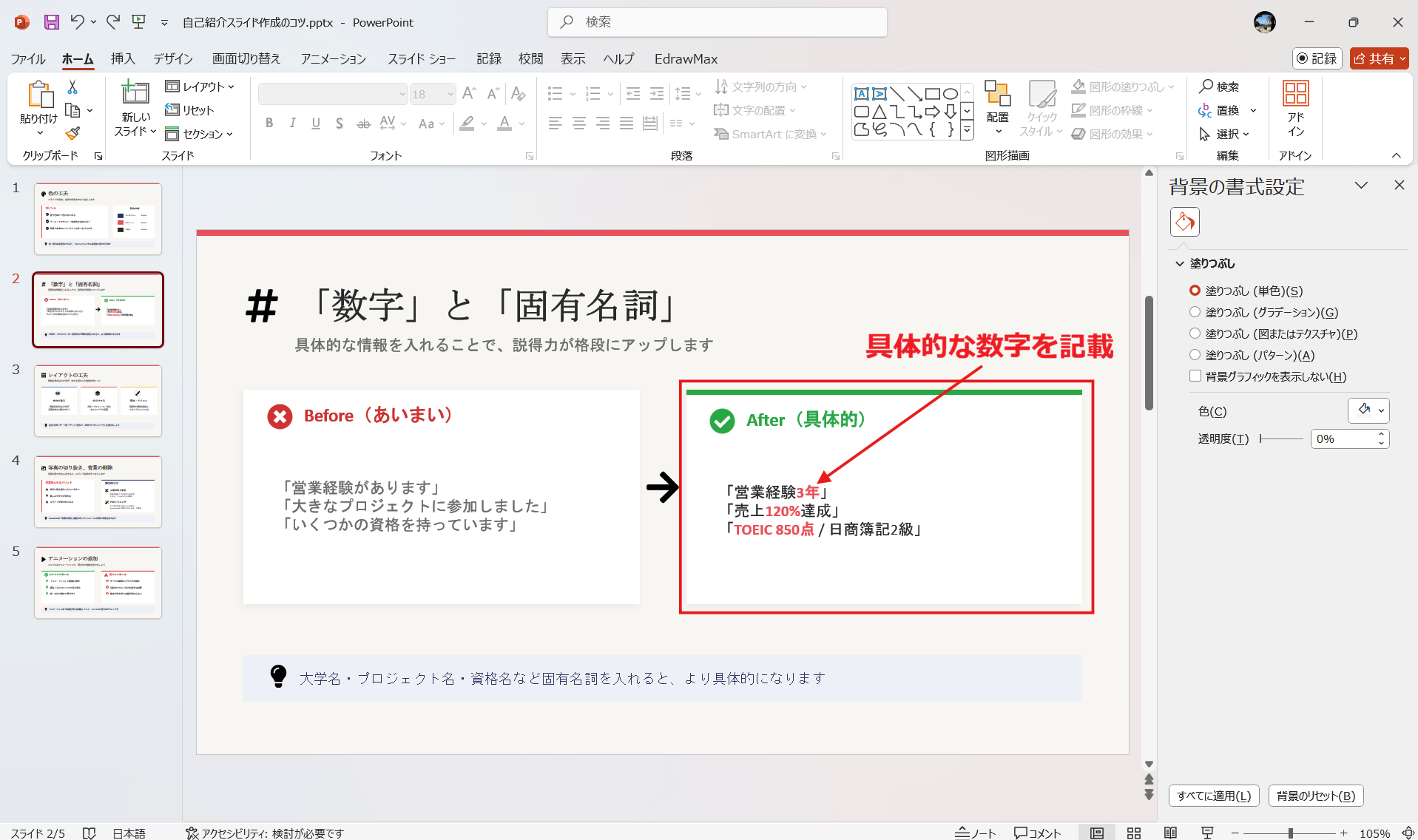Select slide 3 thumbnail in the panel
1418x840 pixels.
click(98, 401)
